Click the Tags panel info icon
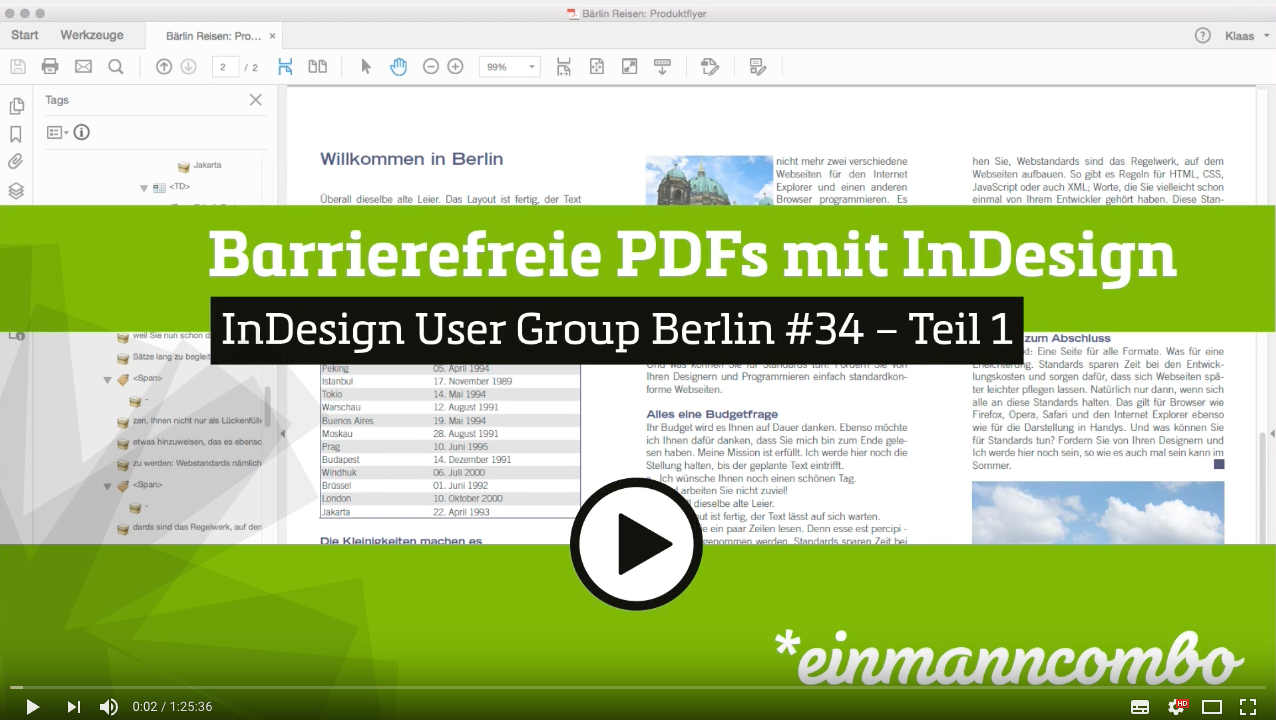Screen dimensions: 1276x720 coord(82,132)
